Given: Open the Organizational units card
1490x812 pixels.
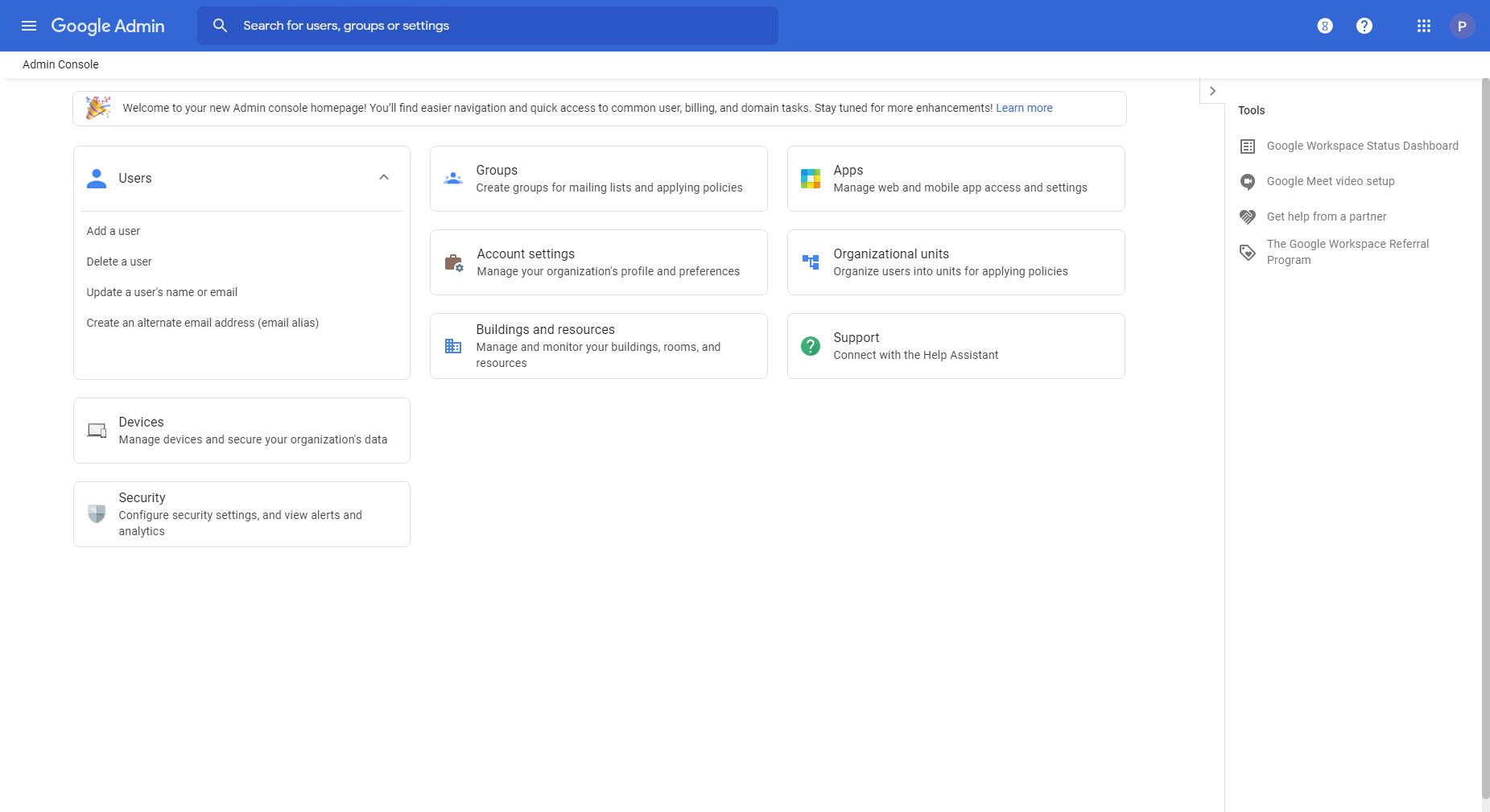Looking at the screenshot, I should (x=956, y=262).
